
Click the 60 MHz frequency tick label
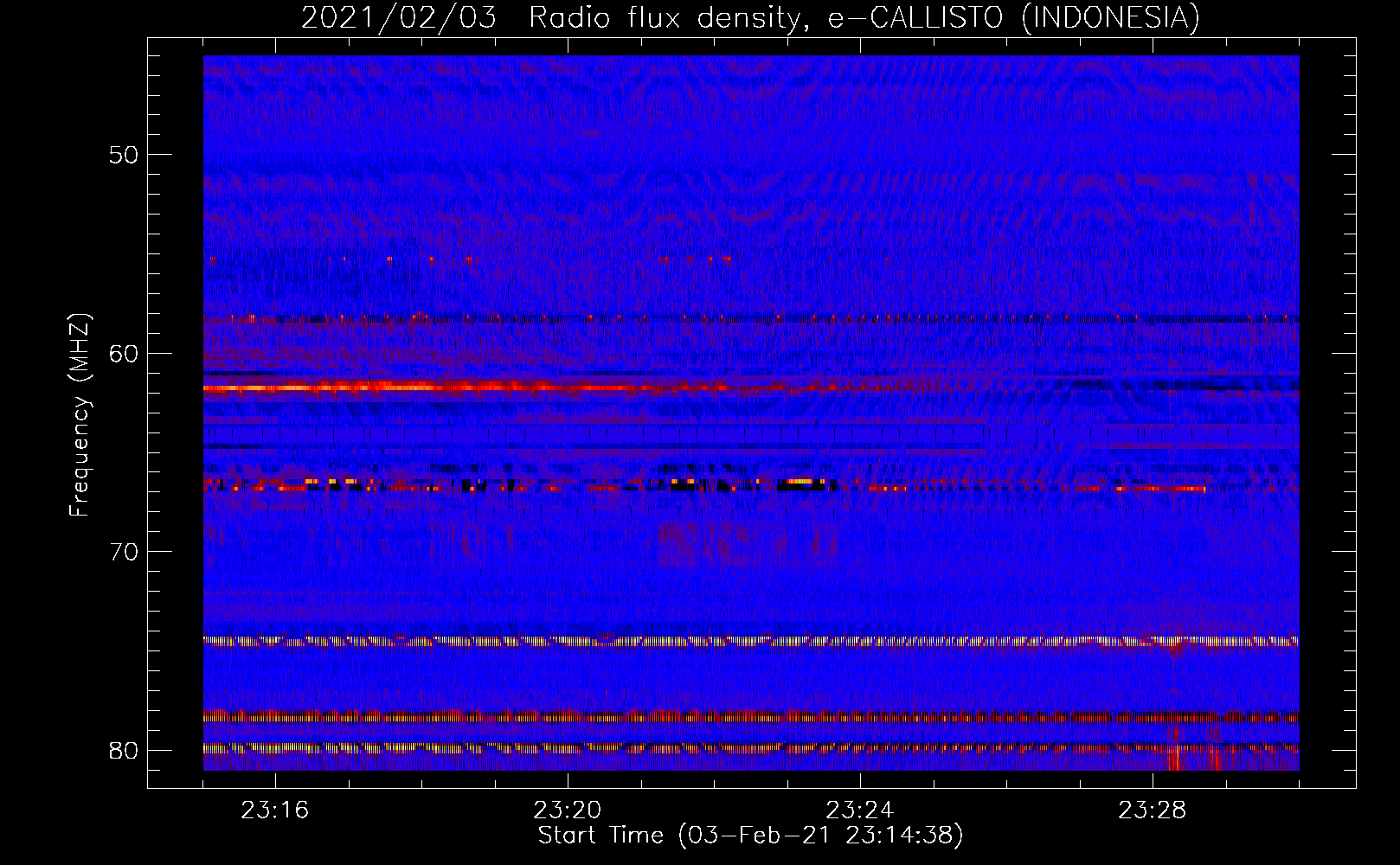click(124, 353)
